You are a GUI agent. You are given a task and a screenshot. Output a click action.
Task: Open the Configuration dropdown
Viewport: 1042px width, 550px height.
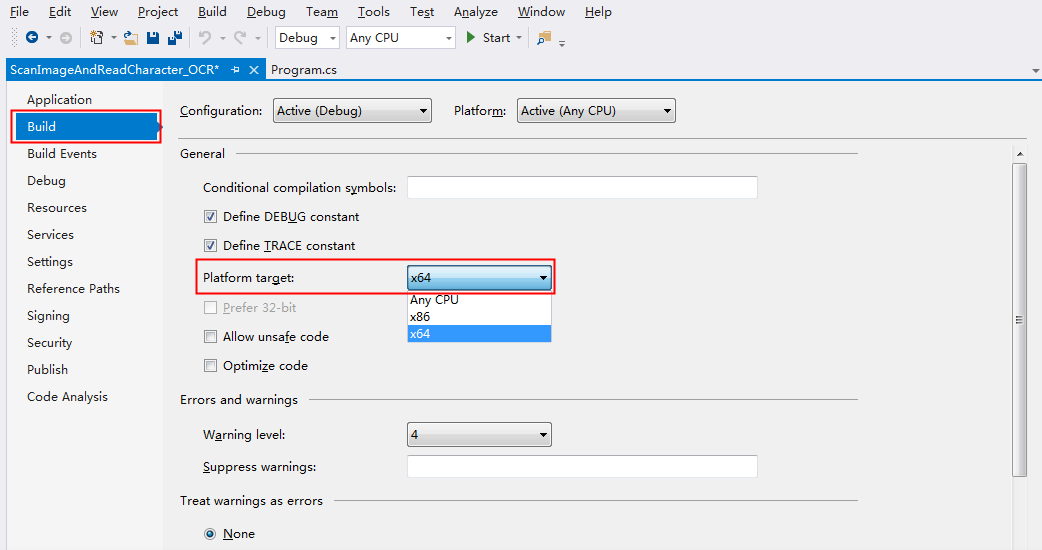click(352, 111)
